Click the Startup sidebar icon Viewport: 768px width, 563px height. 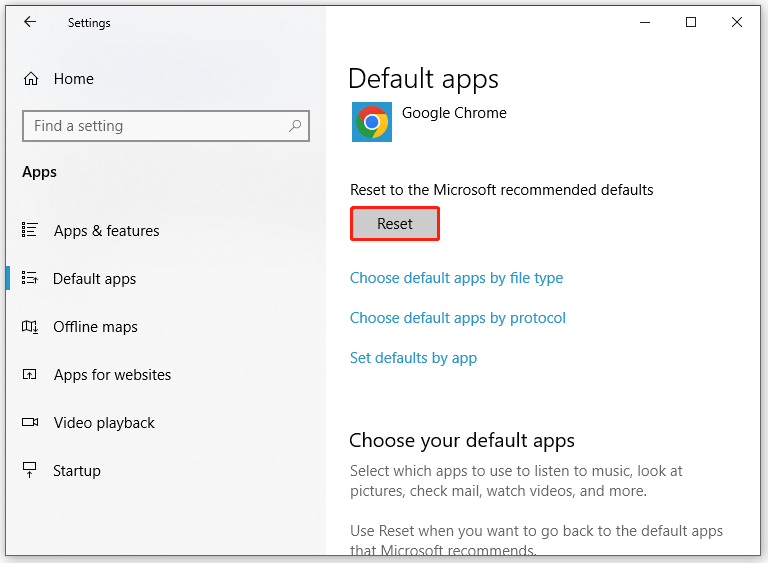coord(30,471)
